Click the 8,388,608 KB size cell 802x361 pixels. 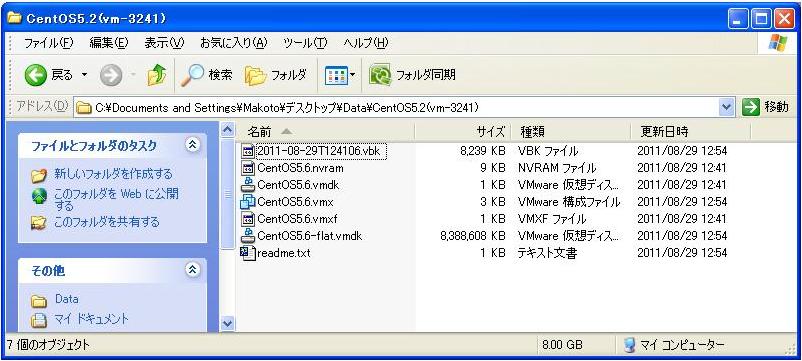tap(473, 236)
